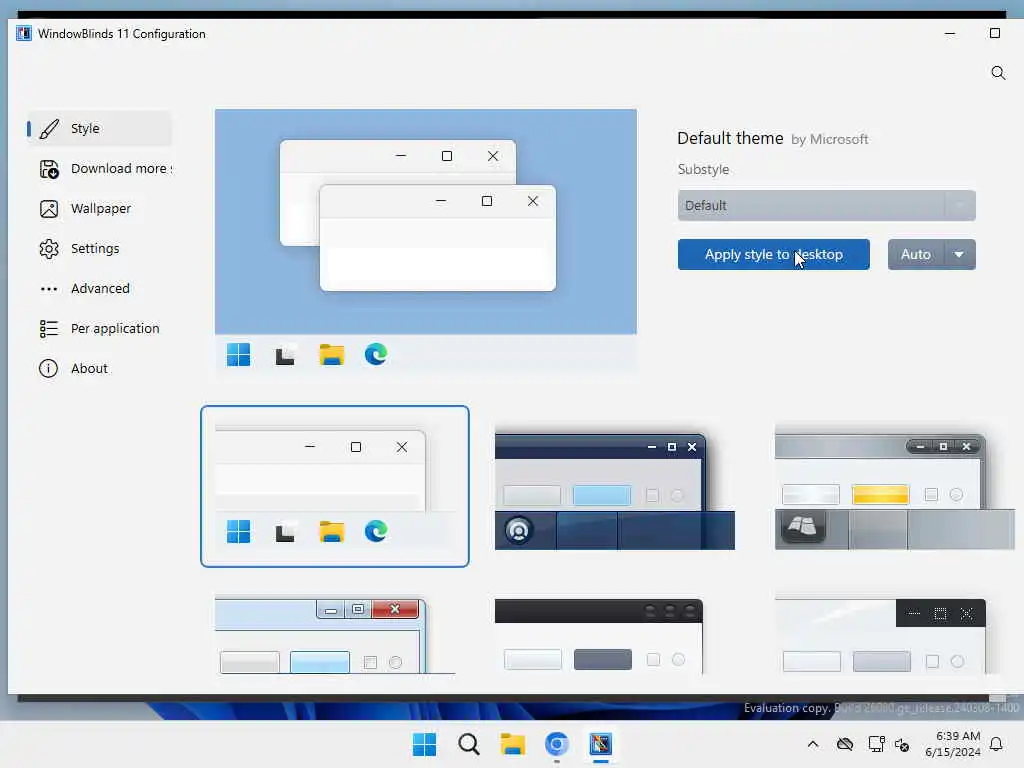The height and width of the screenshot is (768, 1024).
Task: Click the WindowBlinds taskbar icon
Action: pyautogui.click(x=600, y=744)
